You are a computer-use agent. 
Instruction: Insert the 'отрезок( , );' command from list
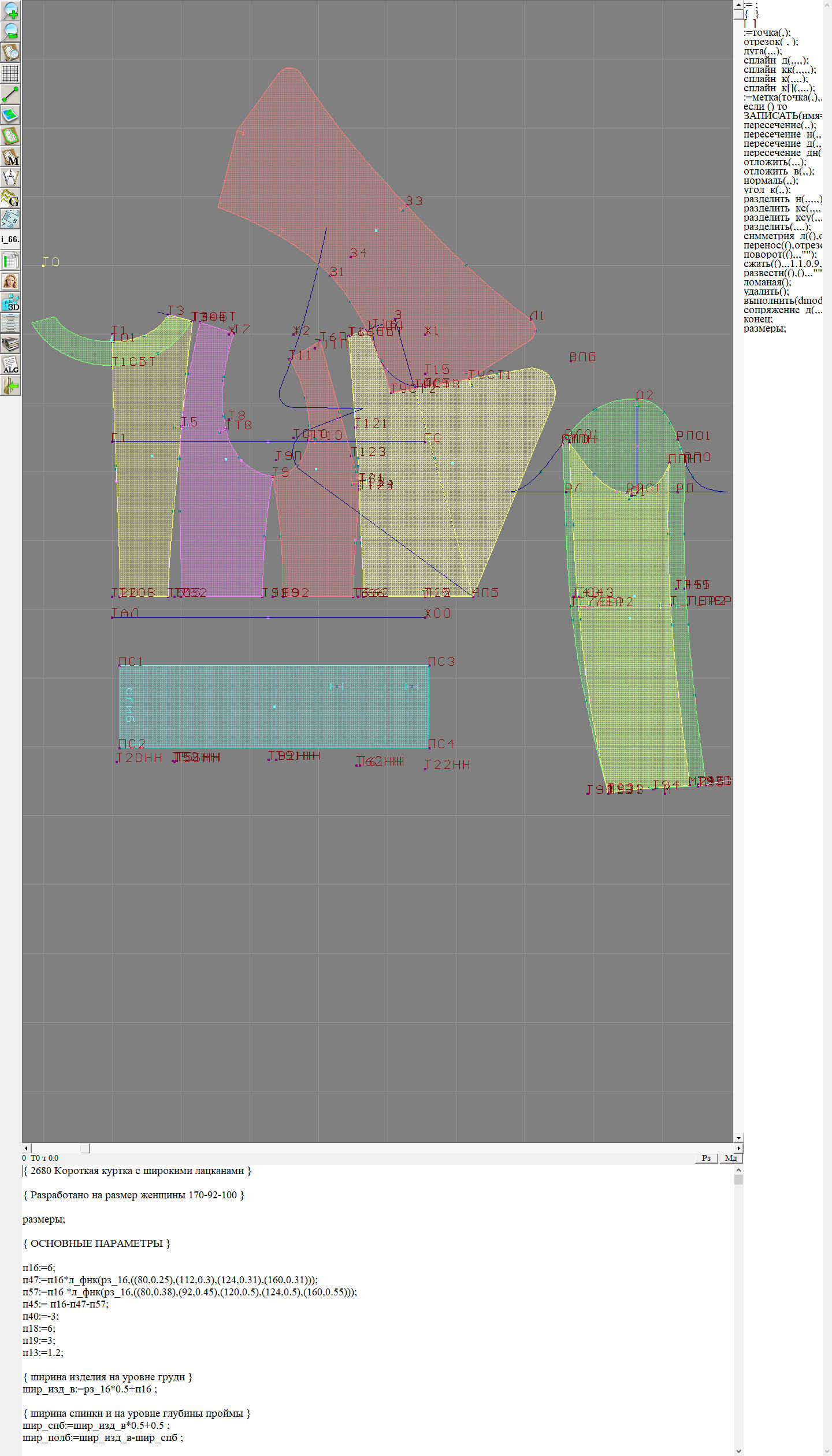pyautogui.click(x=770, y=42)
